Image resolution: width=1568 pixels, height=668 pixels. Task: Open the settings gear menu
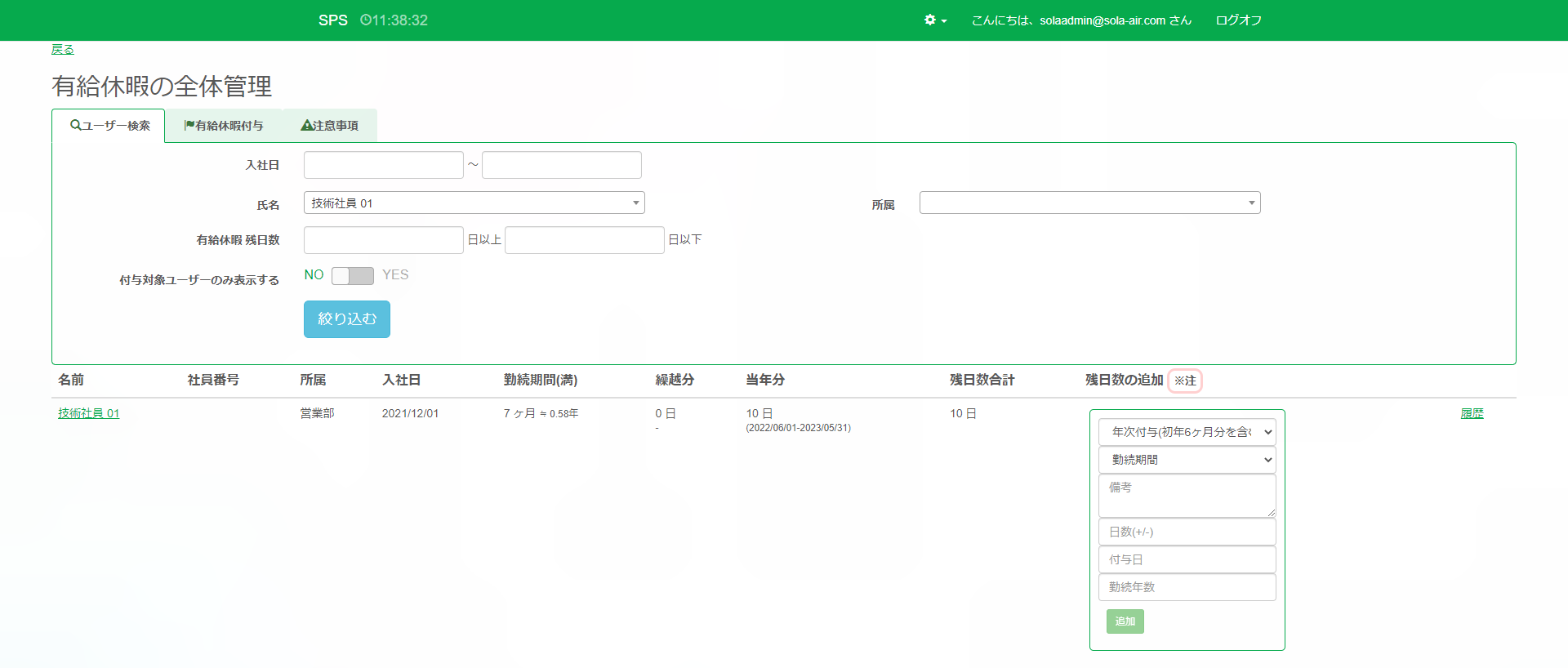click(934, 20)
